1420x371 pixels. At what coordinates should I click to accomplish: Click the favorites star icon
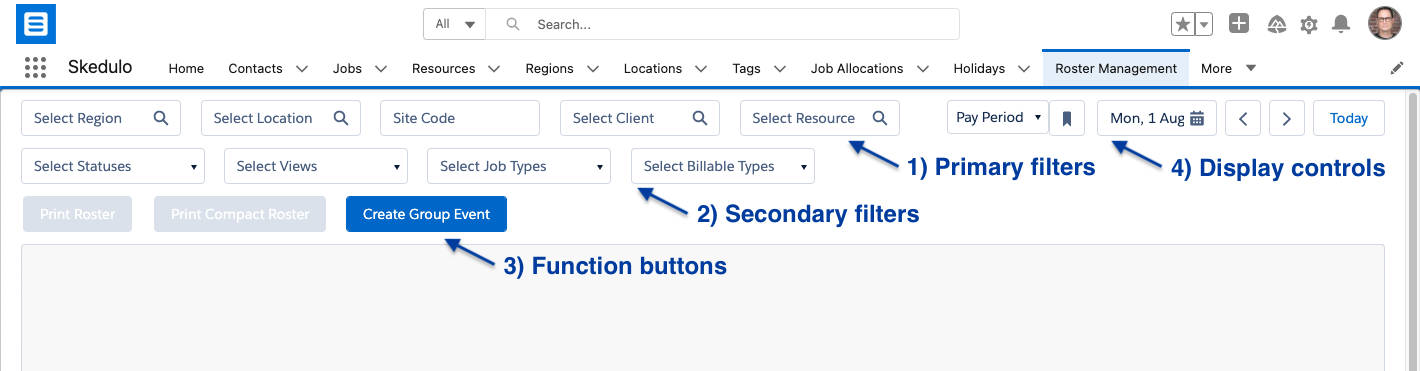tap(1183, 24)
